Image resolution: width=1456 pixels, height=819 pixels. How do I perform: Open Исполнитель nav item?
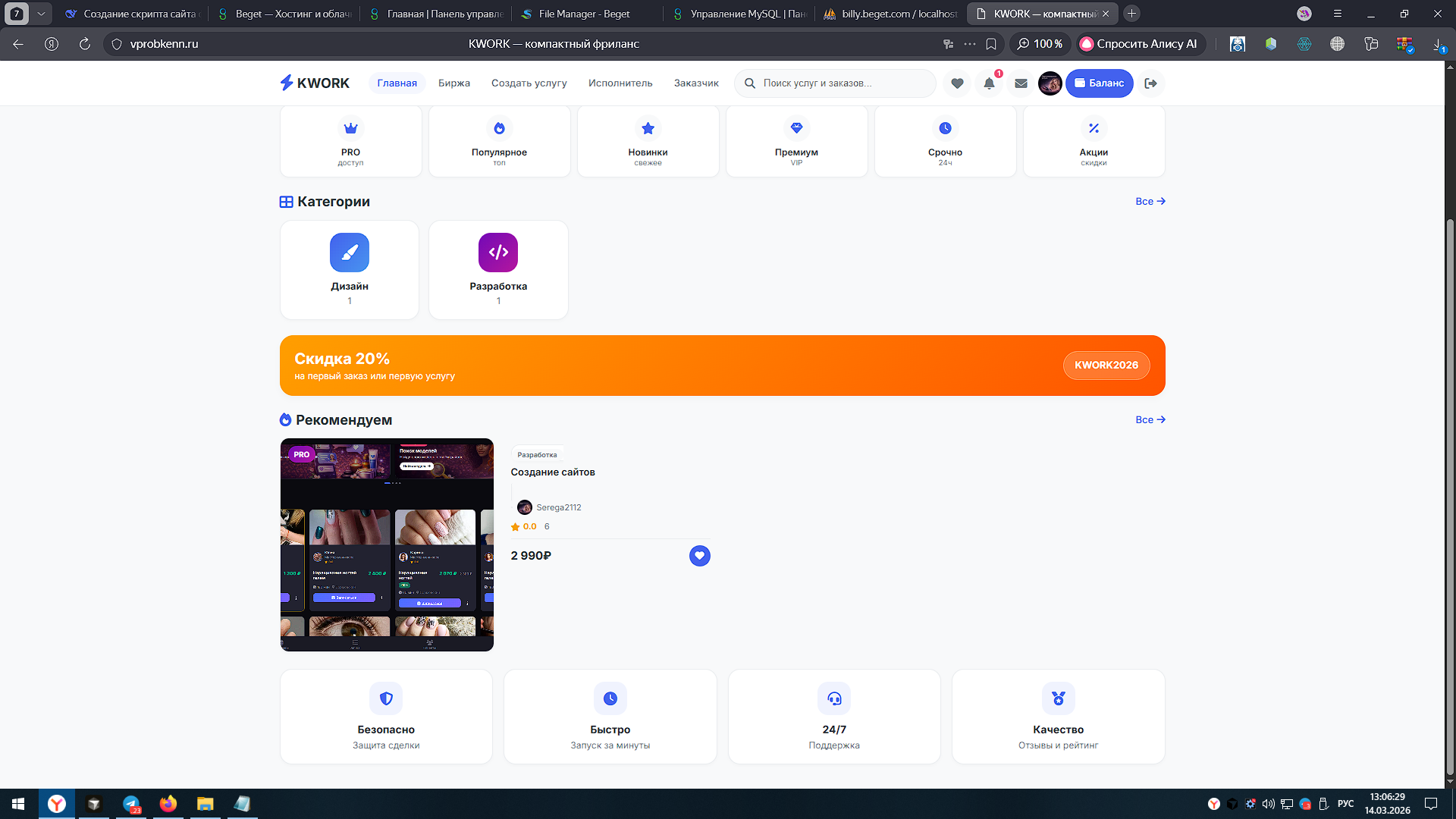click(x=620, y=83)
